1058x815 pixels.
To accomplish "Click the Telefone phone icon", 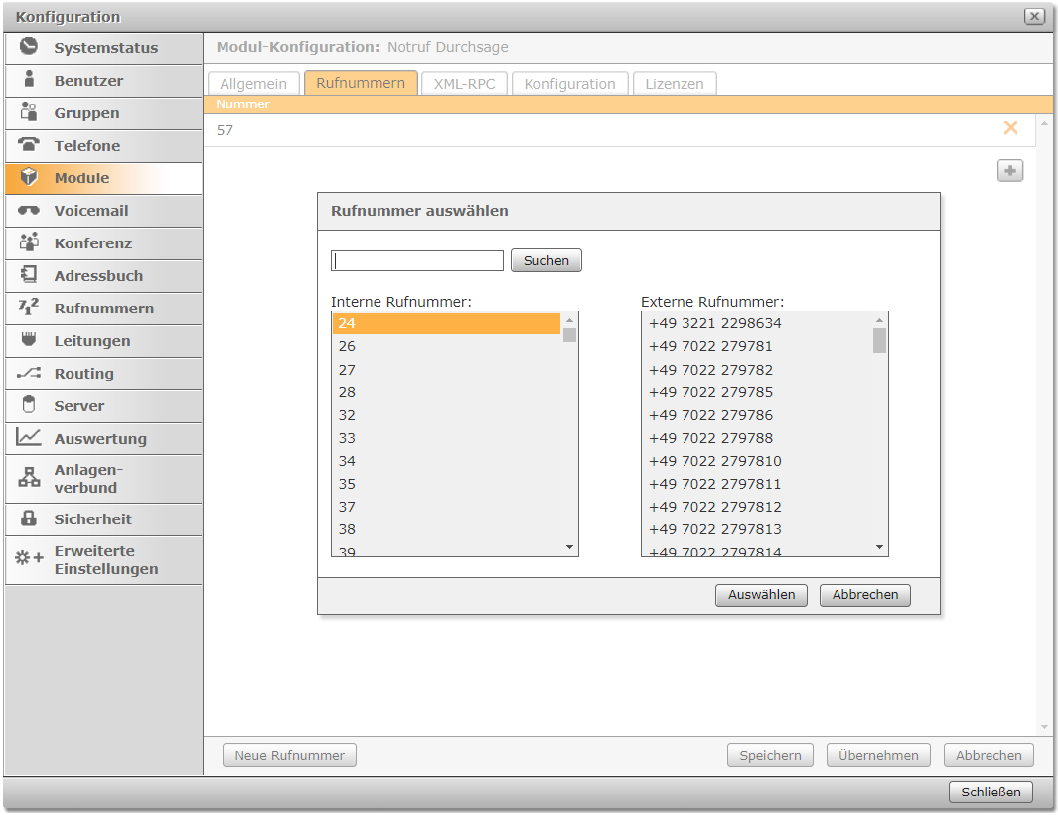I will (29, 144).
